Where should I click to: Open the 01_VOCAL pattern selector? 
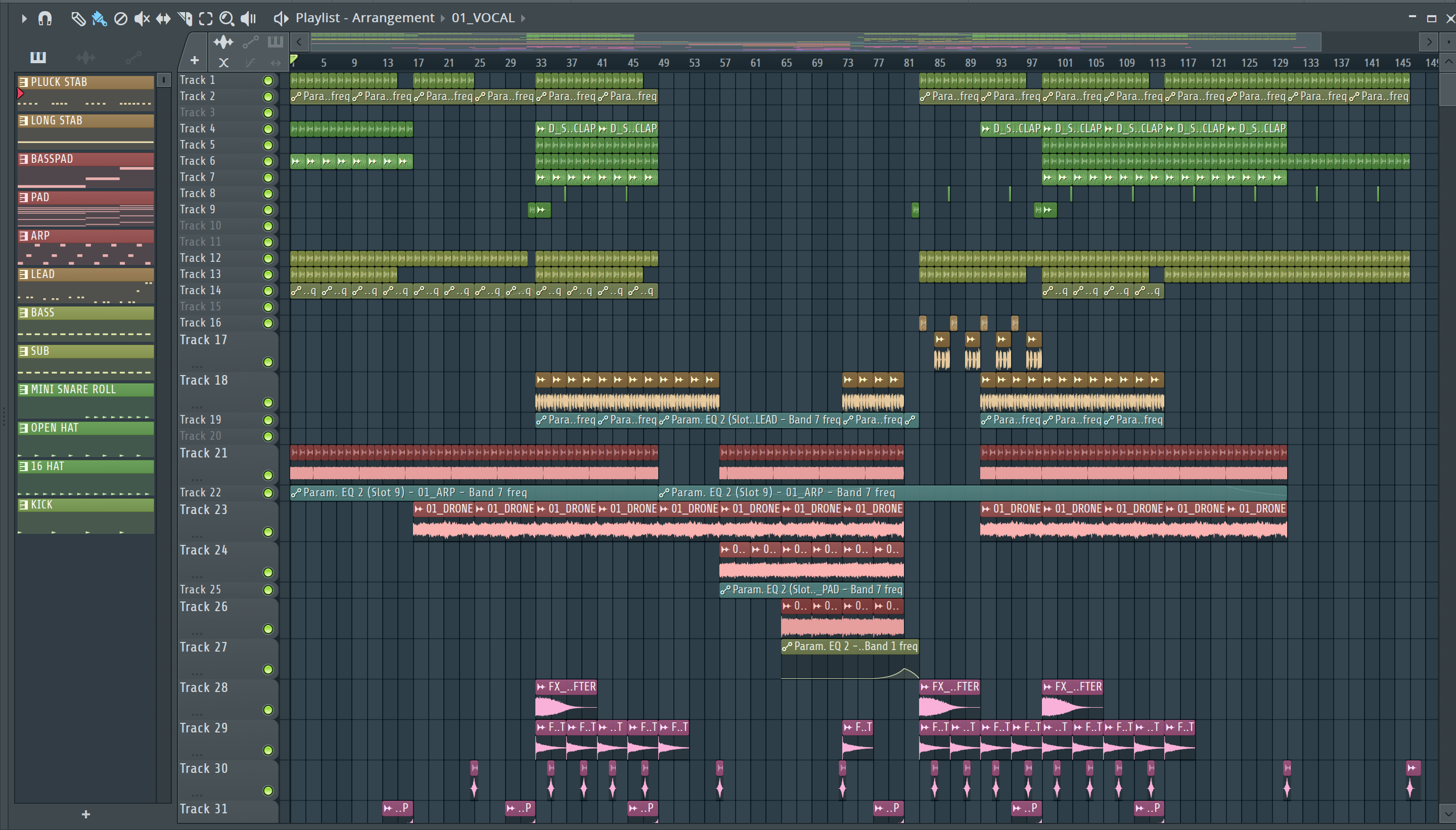483,18
